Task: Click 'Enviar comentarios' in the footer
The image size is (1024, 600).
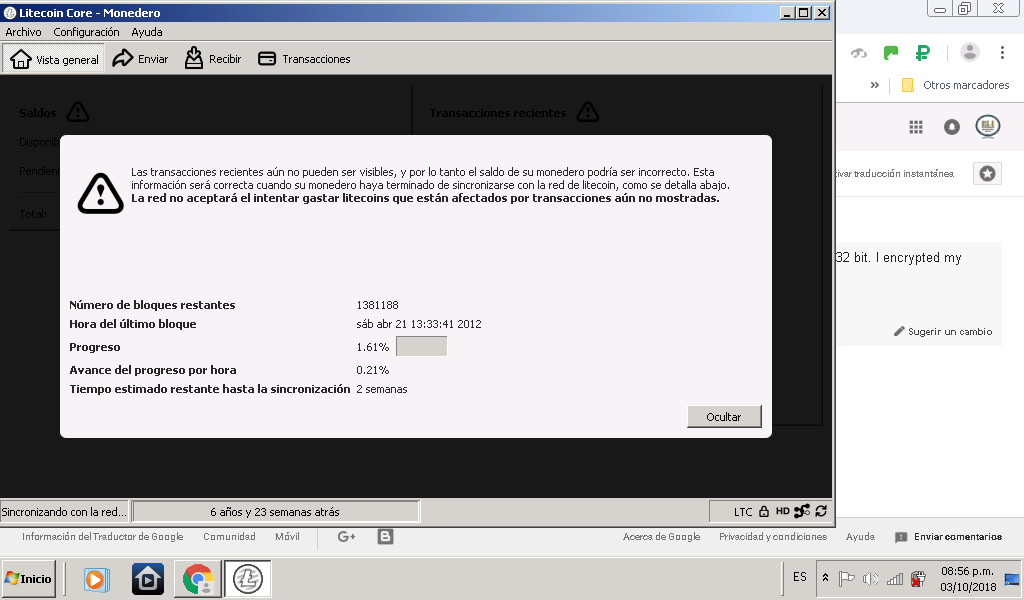Action: click(x=948, y=537)
